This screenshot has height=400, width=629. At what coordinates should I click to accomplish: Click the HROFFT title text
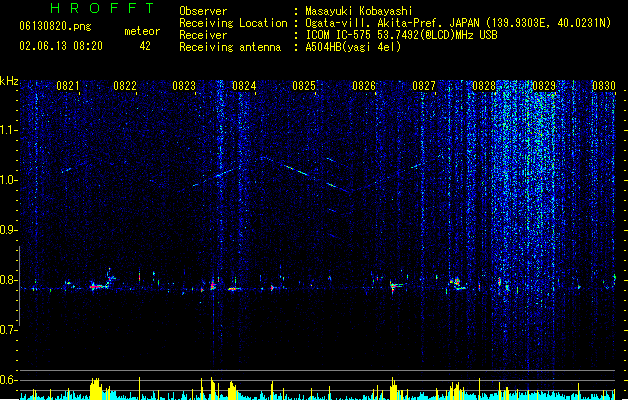pos(102,8)
